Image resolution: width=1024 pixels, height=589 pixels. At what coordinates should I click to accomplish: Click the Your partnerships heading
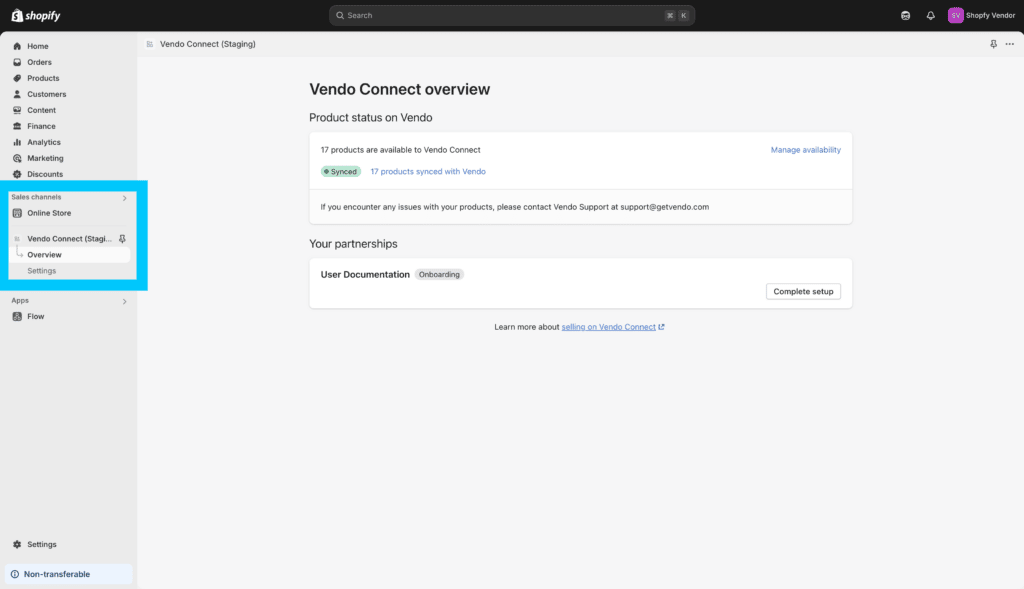353,244
